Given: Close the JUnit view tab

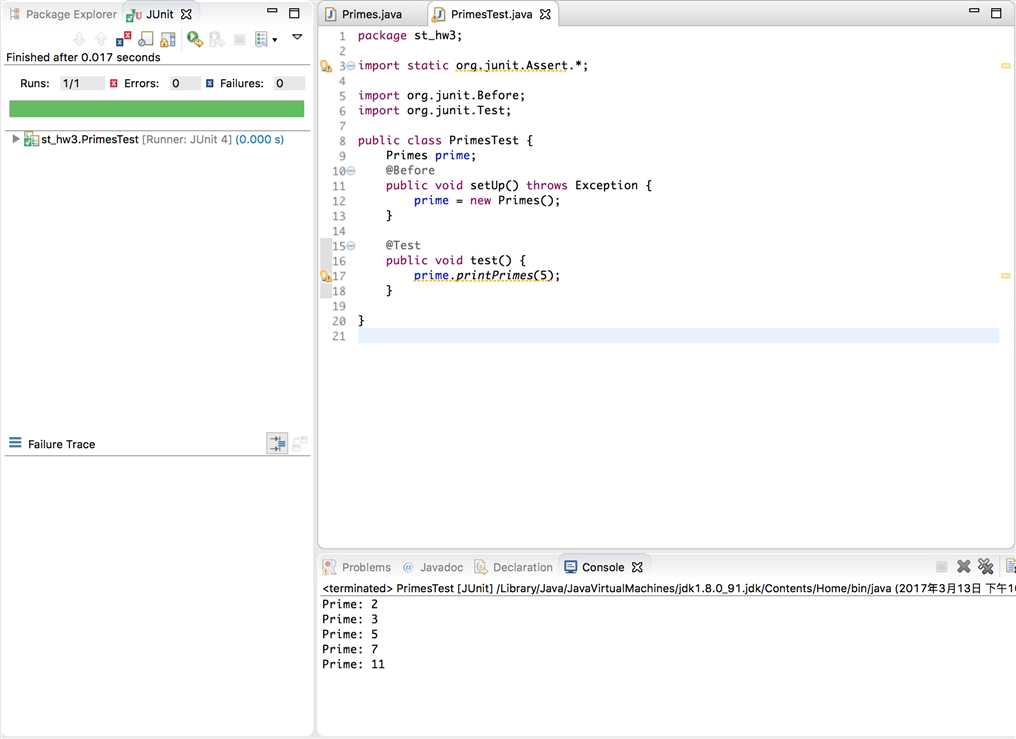Looking at the screenshot, I should tap(186, 14).
